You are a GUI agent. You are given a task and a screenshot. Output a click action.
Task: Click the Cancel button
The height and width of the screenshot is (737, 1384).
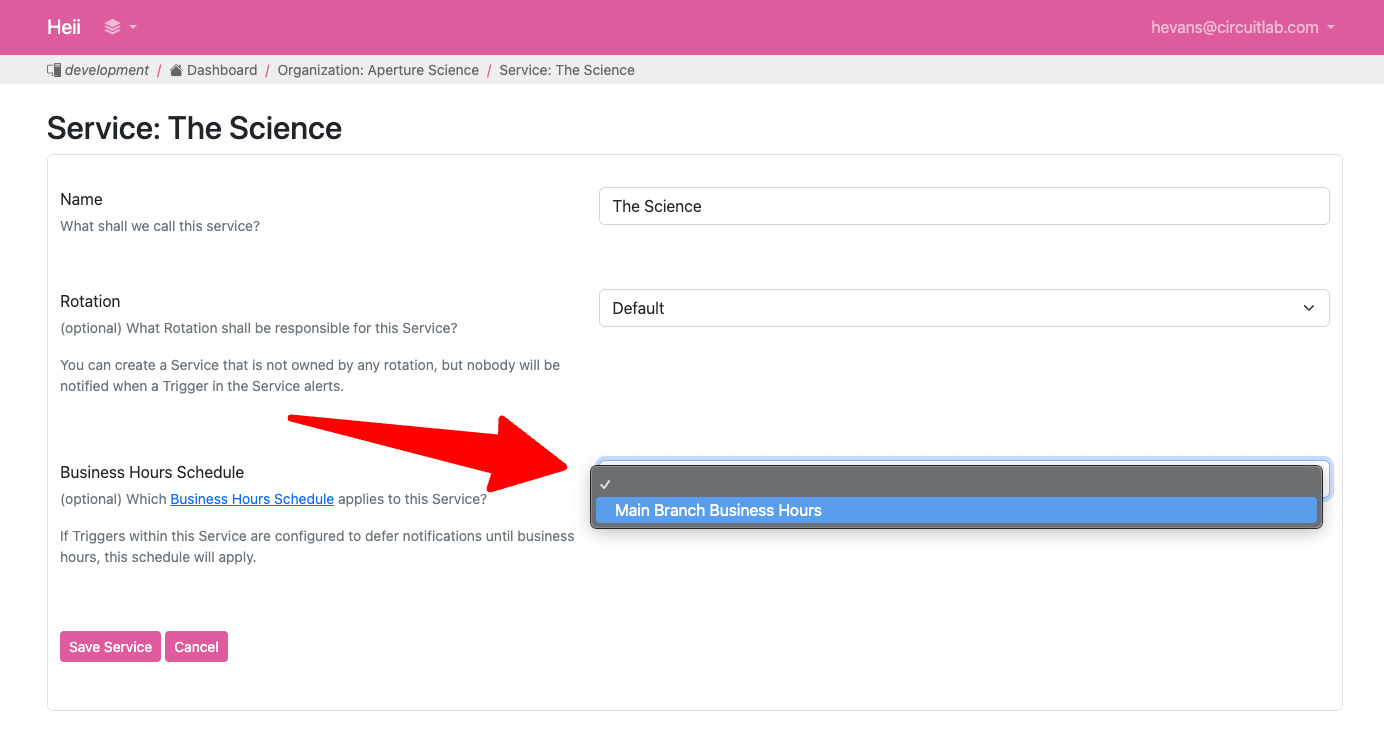click(196, 647)
